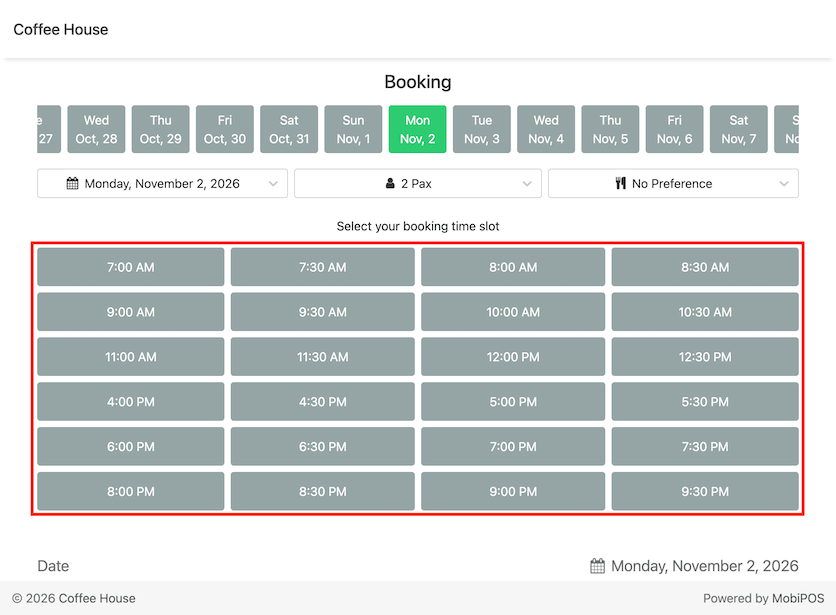Reserve the 11:30 AM slot
836x615 pixels.
323,357
